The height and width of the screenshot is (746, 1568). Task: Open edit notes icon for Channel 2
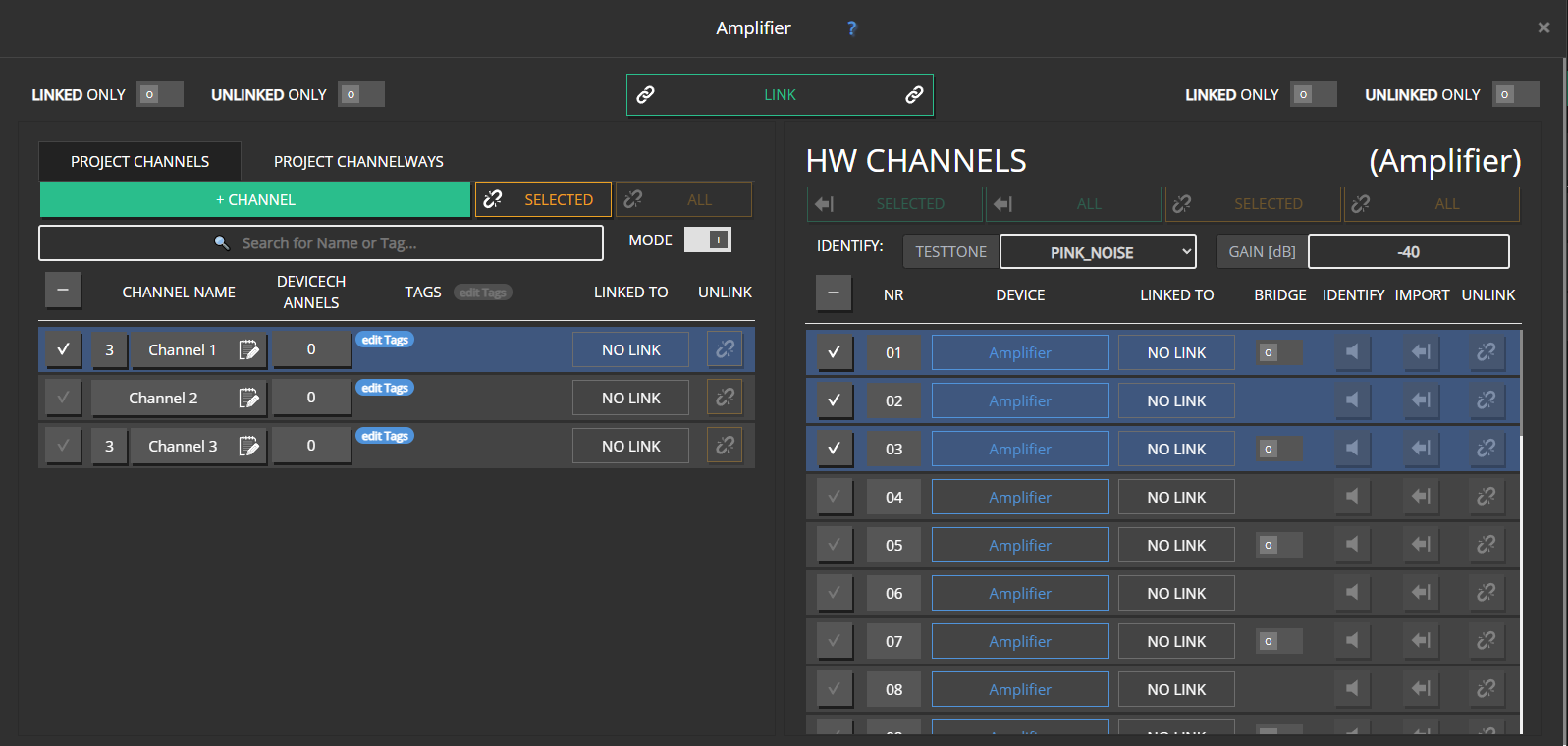(248, 398)
